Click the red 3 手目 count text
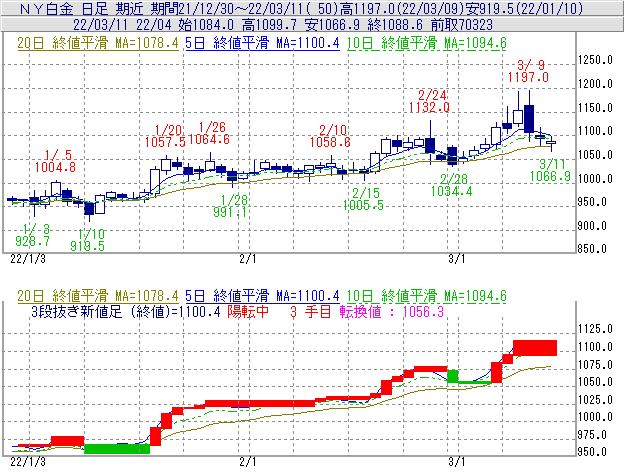The image size is (624, 475). 310,311
